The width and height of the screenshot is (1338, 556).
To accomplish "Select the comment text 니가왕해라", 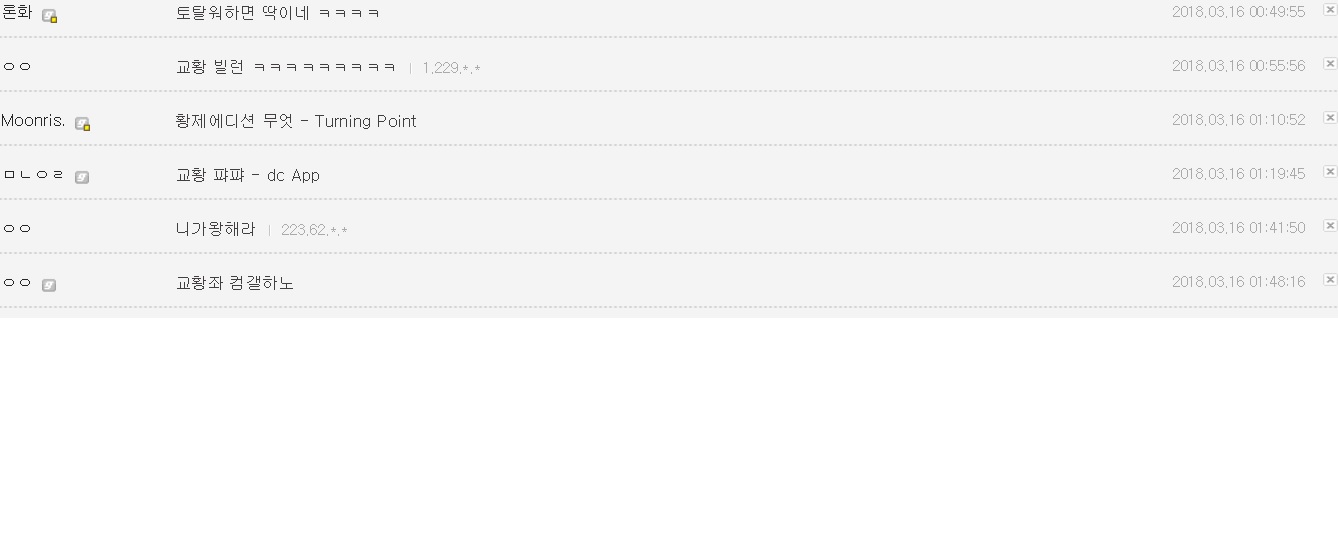I will [x=215, y=229].
